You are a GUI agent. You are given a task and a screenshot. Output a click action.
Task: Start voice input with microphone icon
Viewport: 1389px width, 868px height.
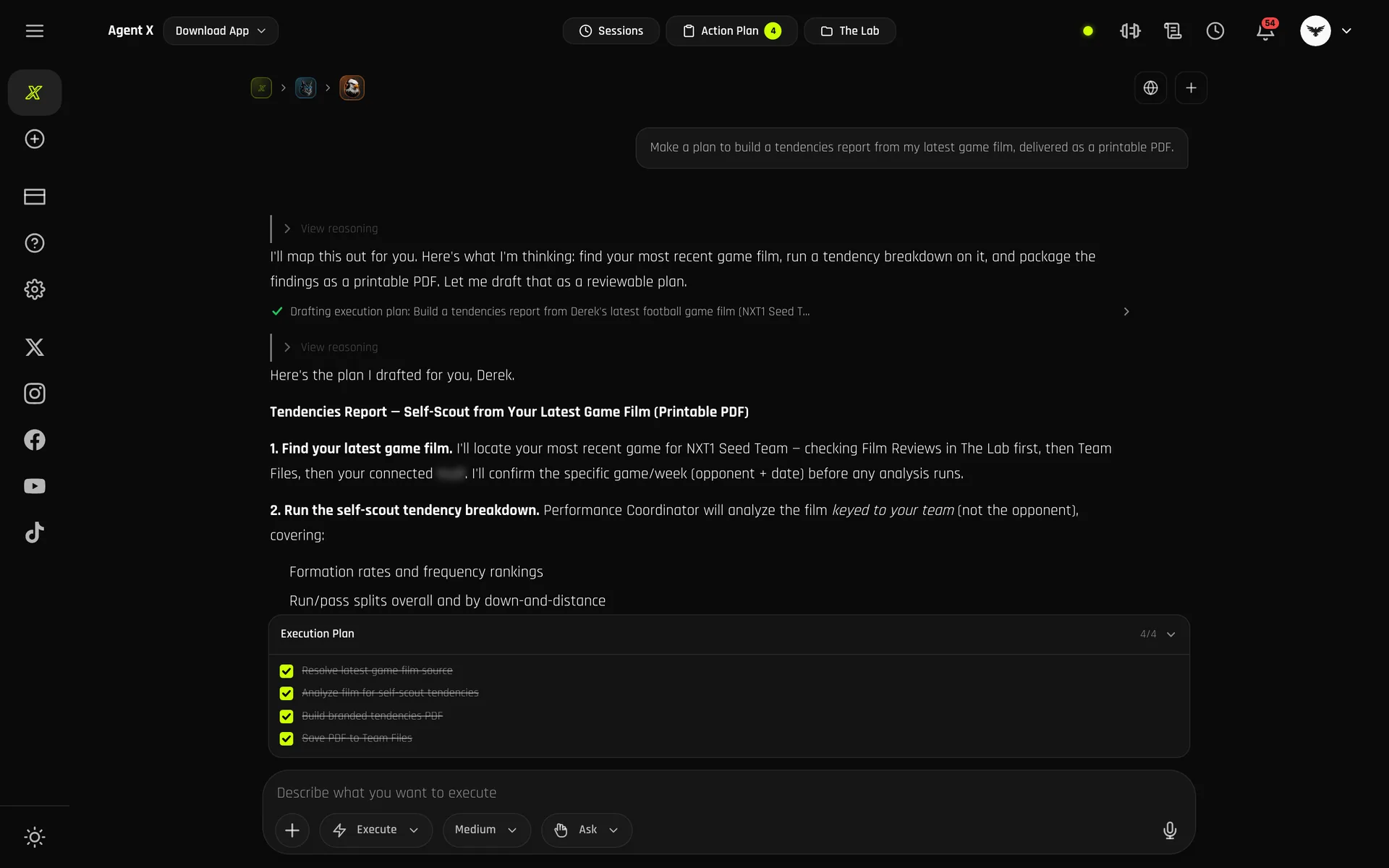point(1170,830)
